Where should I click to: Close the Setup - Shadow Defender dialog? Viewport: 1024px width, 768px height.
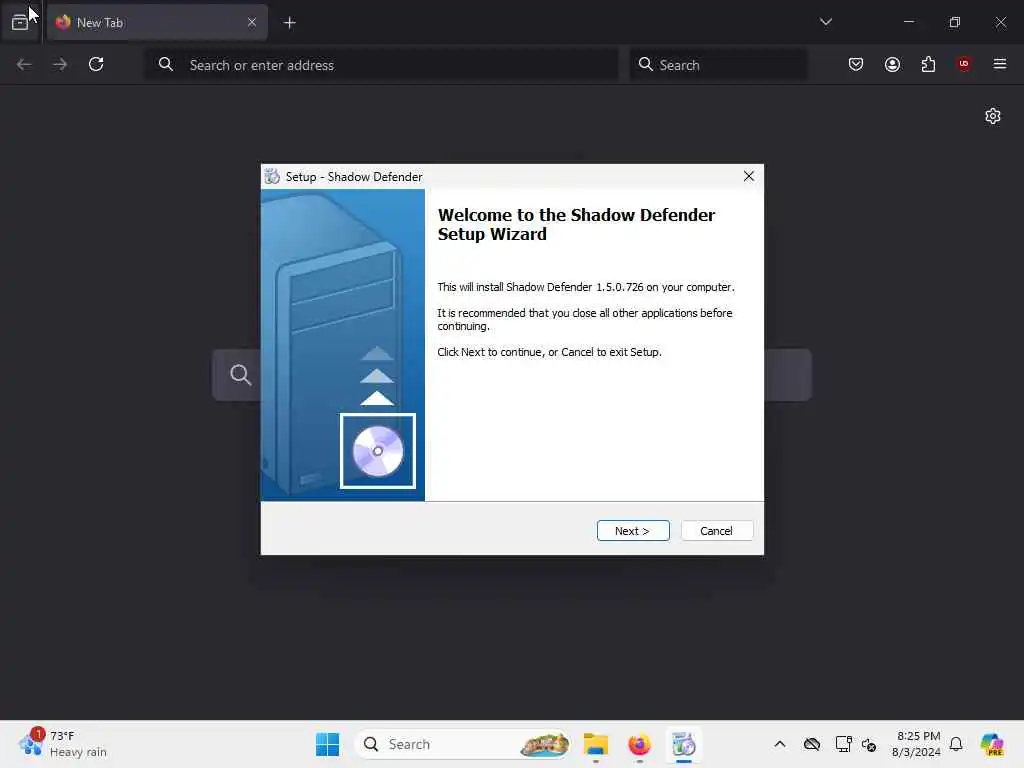(x=748, y=176)
